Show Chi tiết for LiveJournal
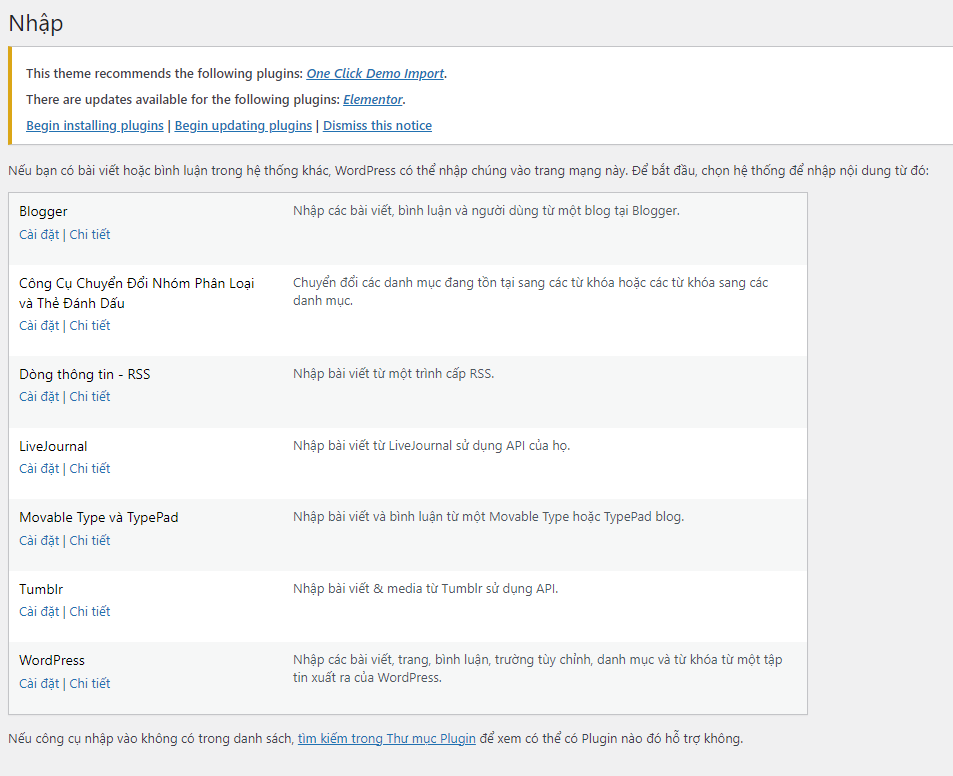Image resolution: width=953 pixels, height=776 pixels. click(x=90, y=469)
